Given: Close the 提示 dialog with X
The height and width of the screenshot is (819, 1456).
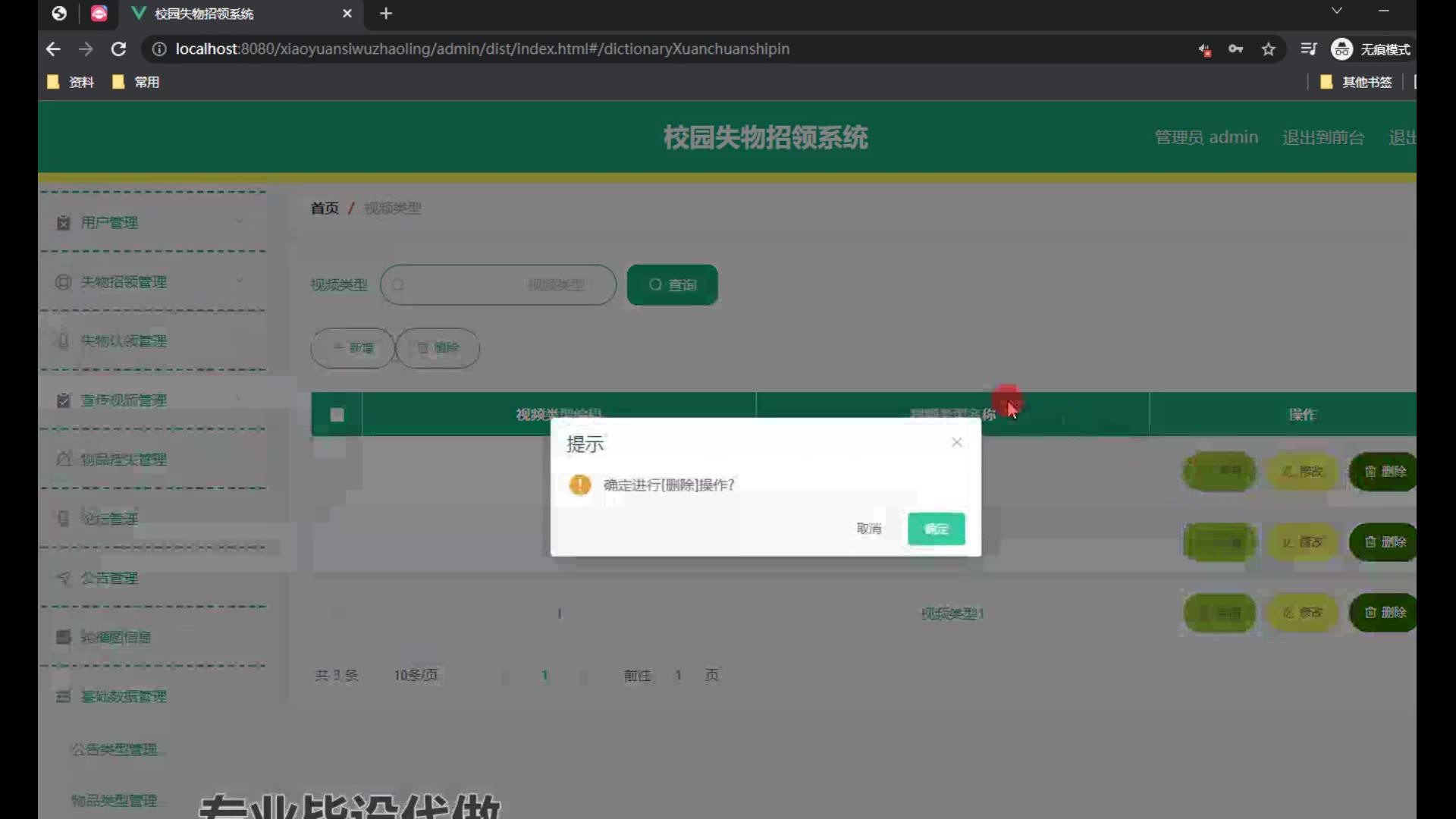Looking at the screenshot, I should (957, 442).
